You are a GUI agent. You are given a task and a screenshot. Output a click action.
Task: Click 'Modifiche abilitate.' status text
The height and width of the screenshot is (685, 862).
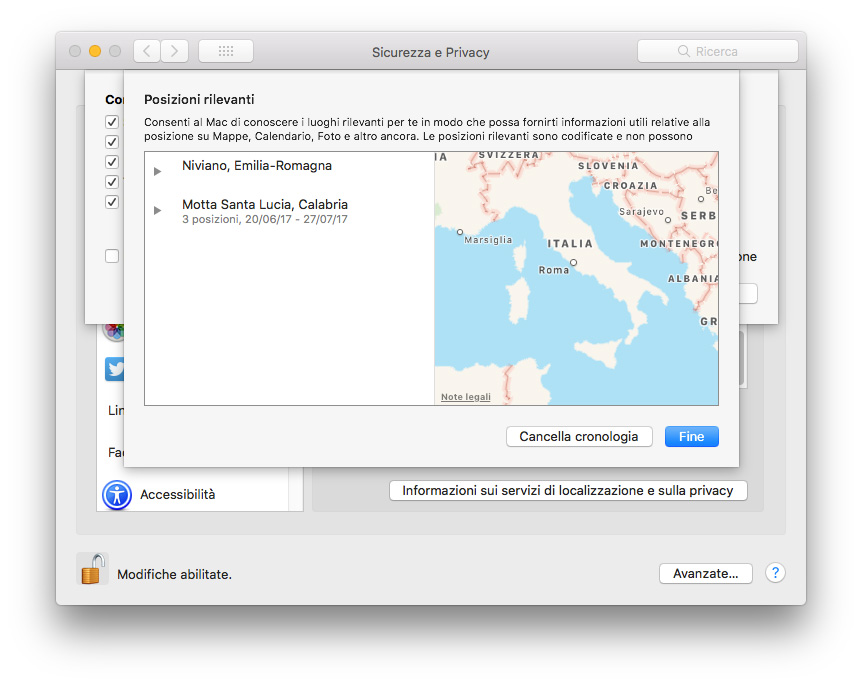174,574
